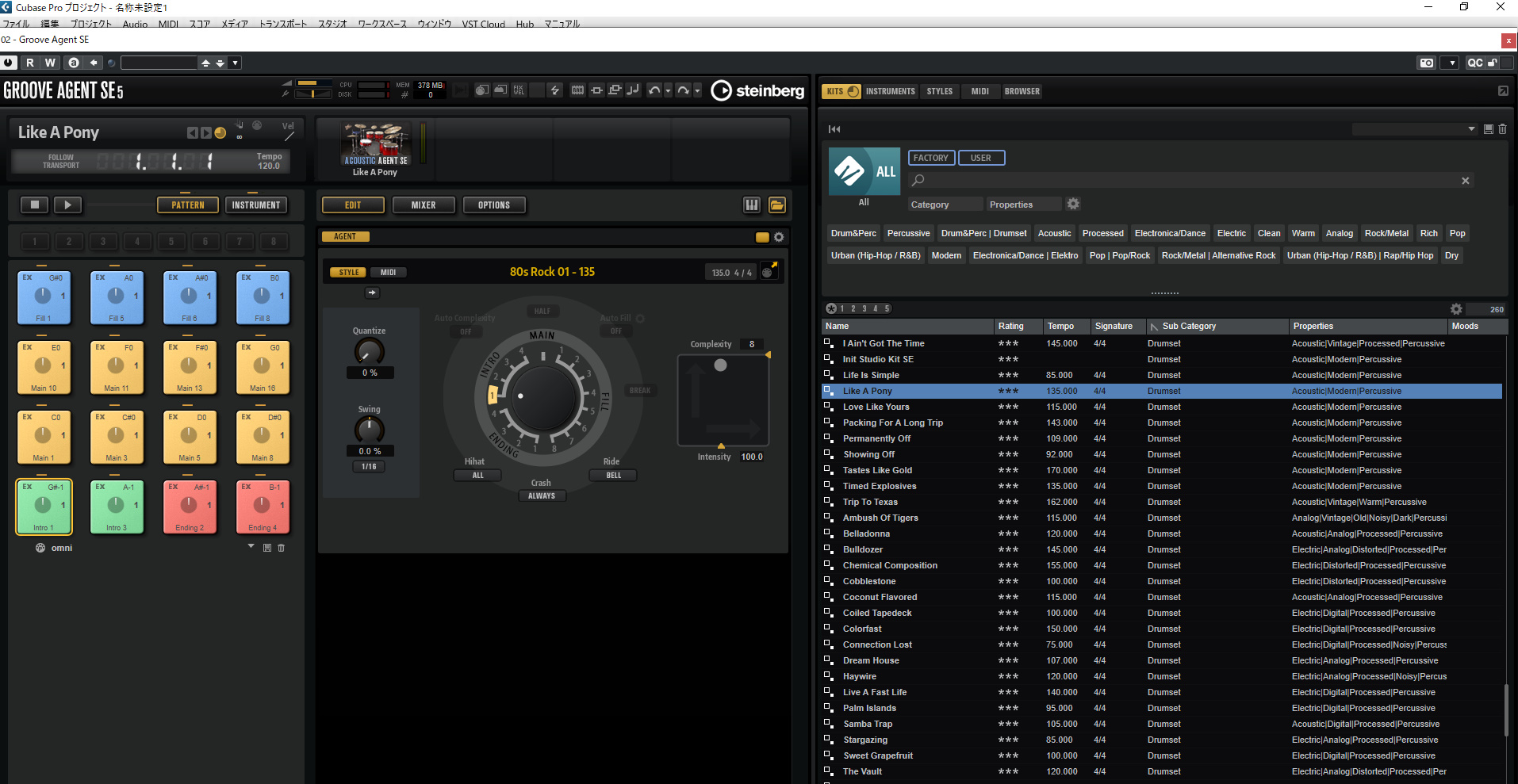1518x784 pixels.
Task: Adjust the Quantize knob
Action: 369,350
